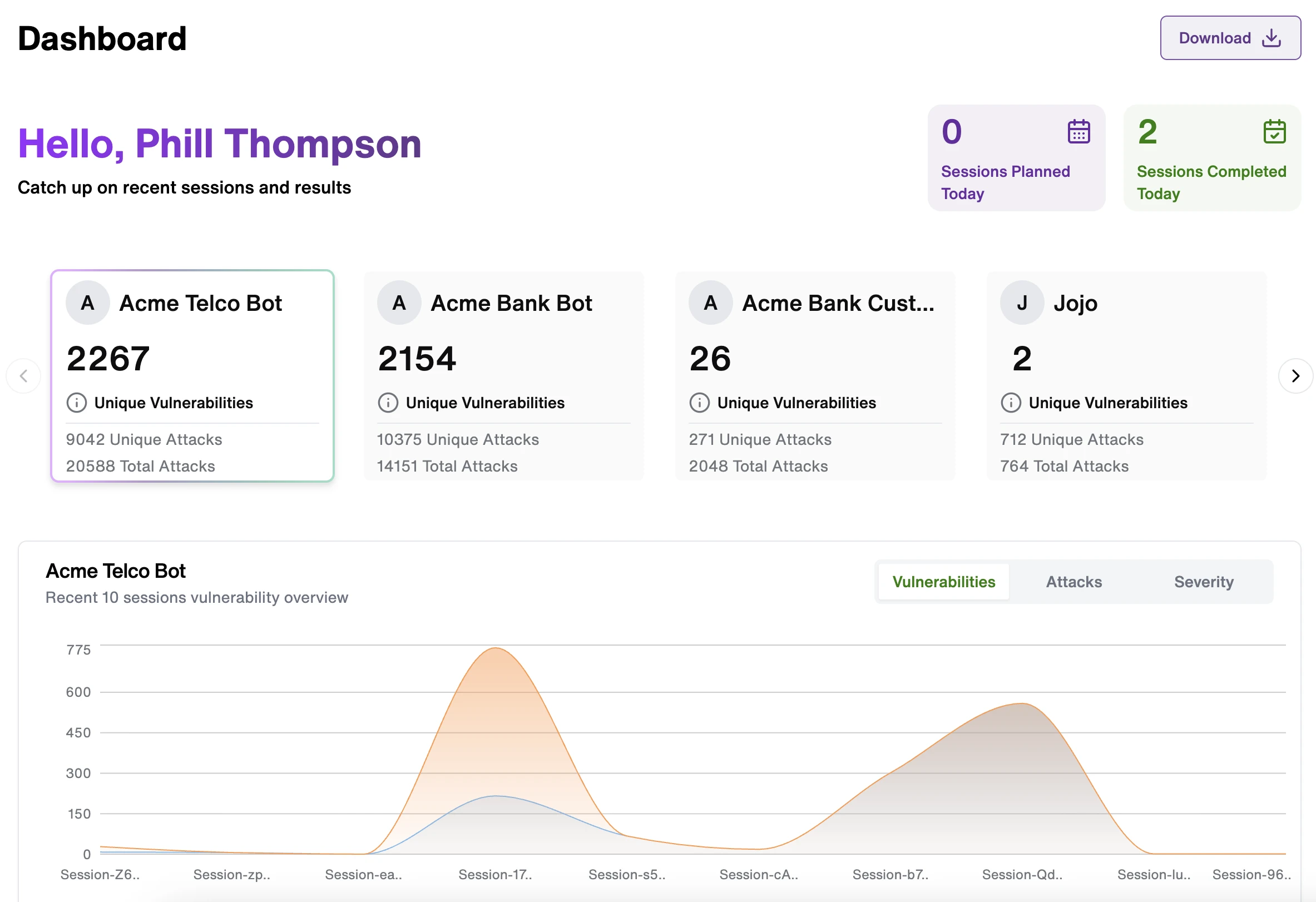Switch to the Severity tab
Viewport: 1316px width, 902px height.
1203,582
